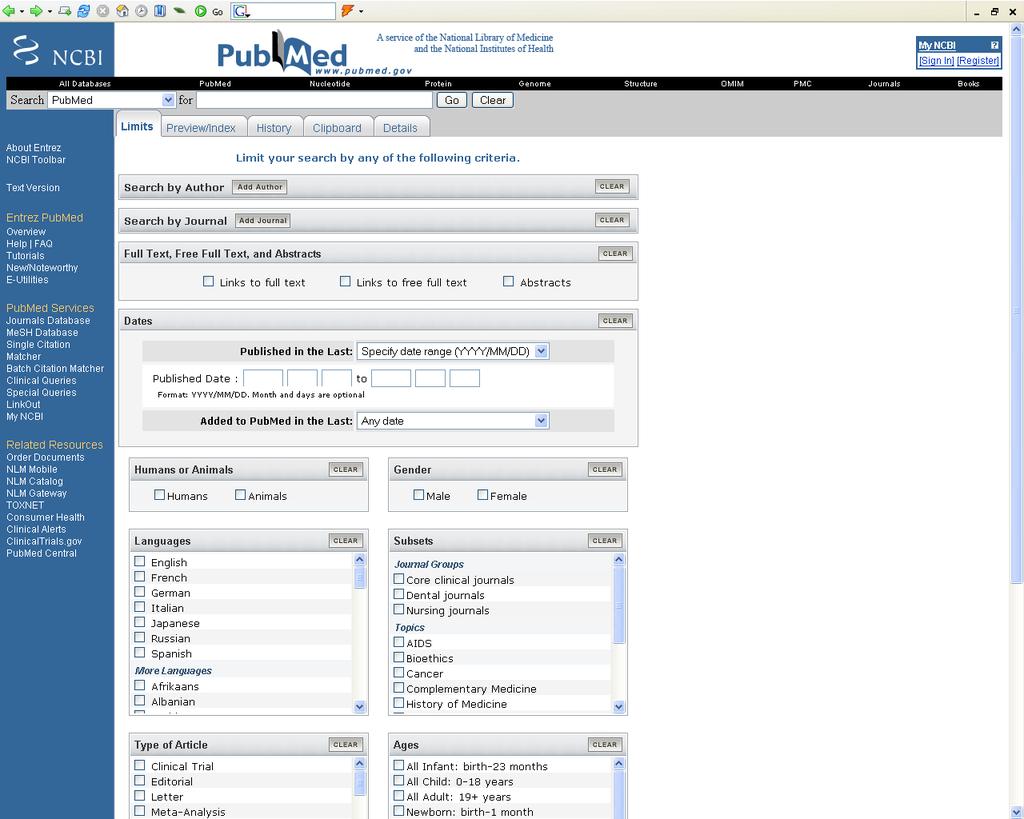Click the blue Reload page icon
This screenshot has height=819, width=1024.
tap(84, 11)
